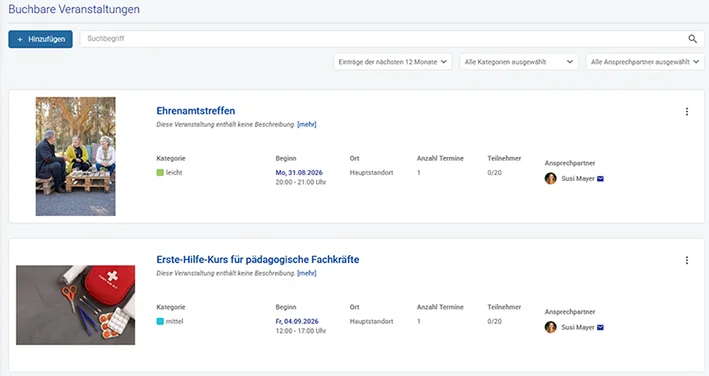Click the time 12:00 - 17:00 Uhr
The width and height of the screenshot is (709, 376).
tap(301, 331)
